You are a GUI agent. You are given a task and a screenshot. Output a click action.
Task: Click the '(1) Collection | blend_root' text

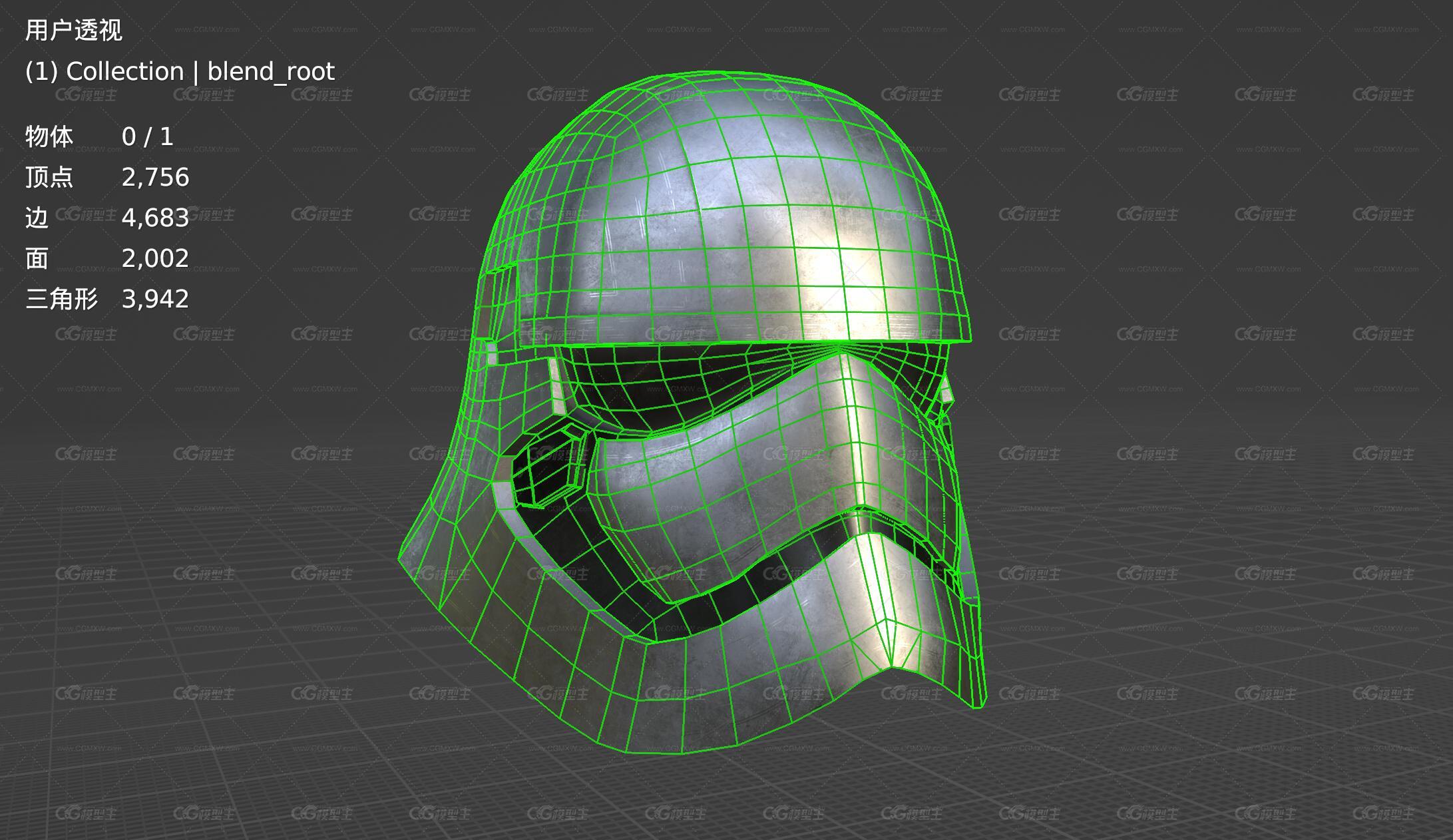coord(180,72)
